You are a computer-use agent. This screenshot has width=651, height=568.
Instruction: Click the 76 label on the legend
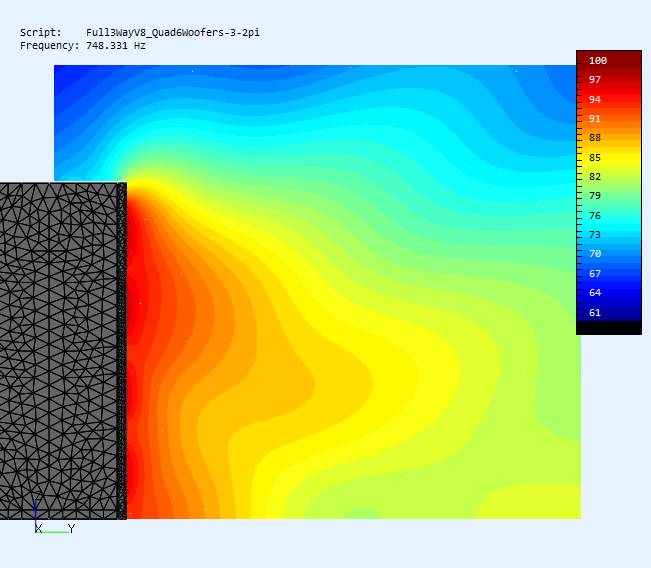[595, 215]
